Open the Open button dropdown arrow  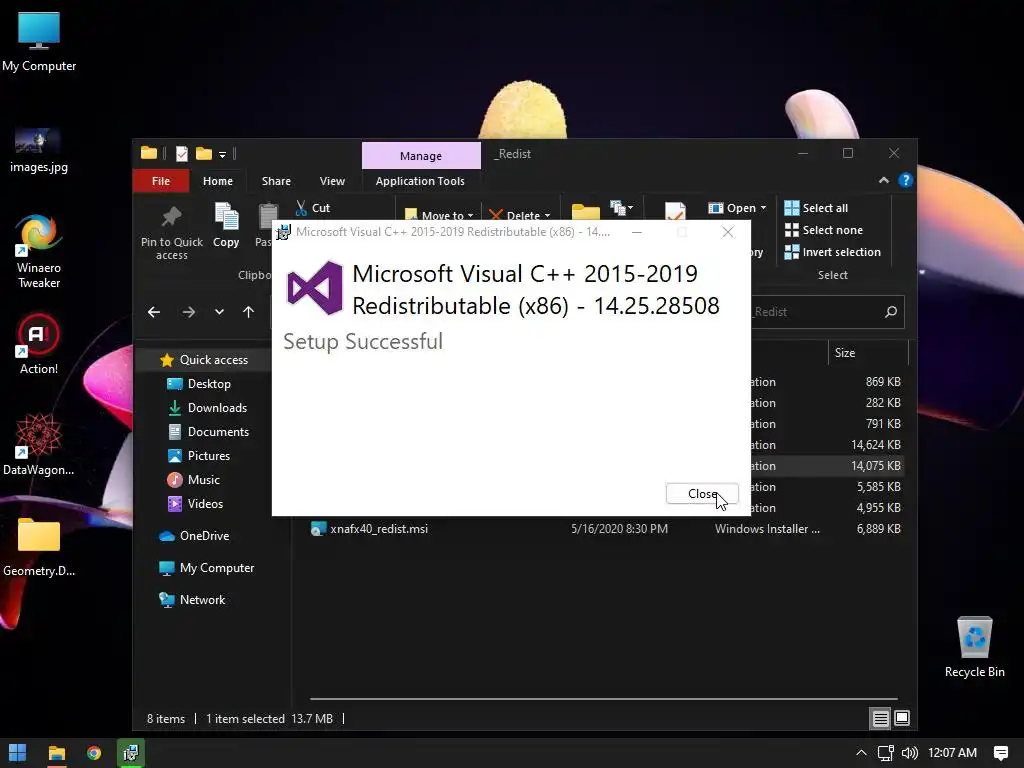(x=763, y=208)
